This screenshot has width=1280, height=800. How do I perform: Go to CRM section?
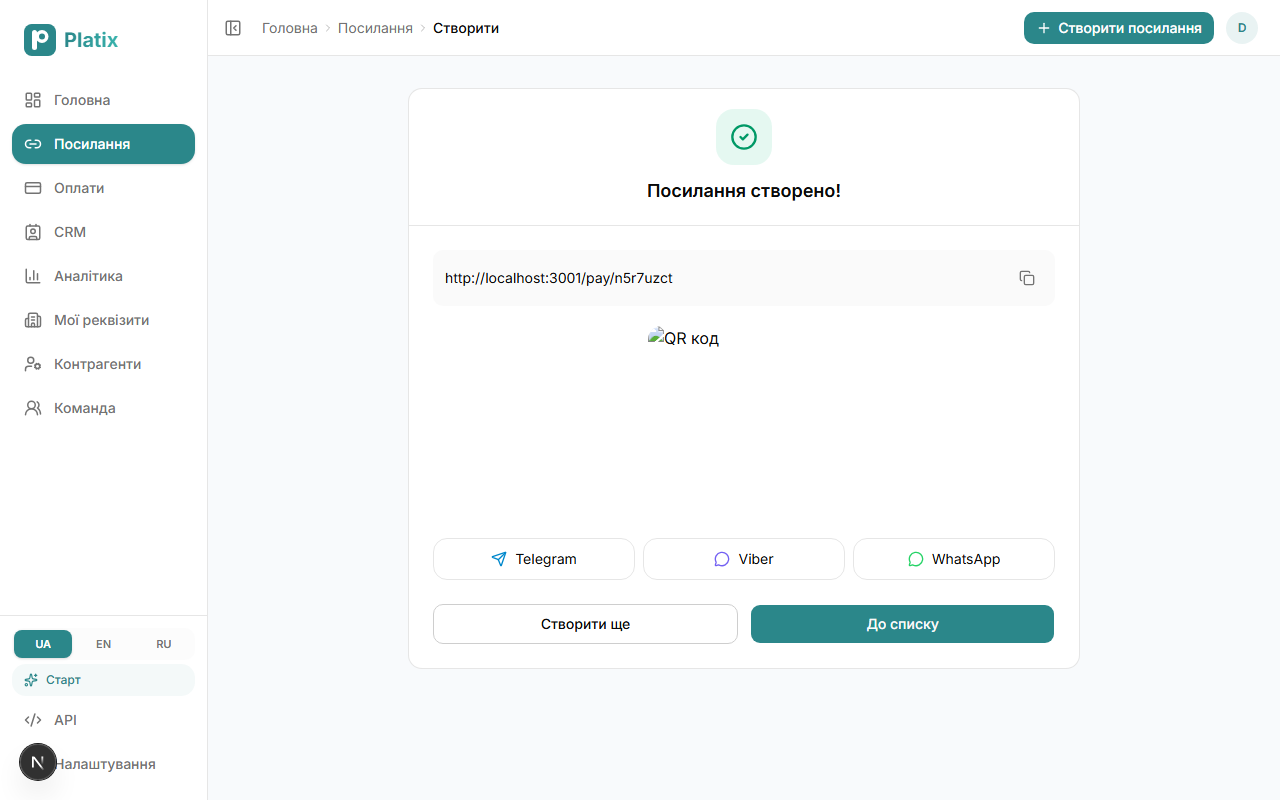103,232
